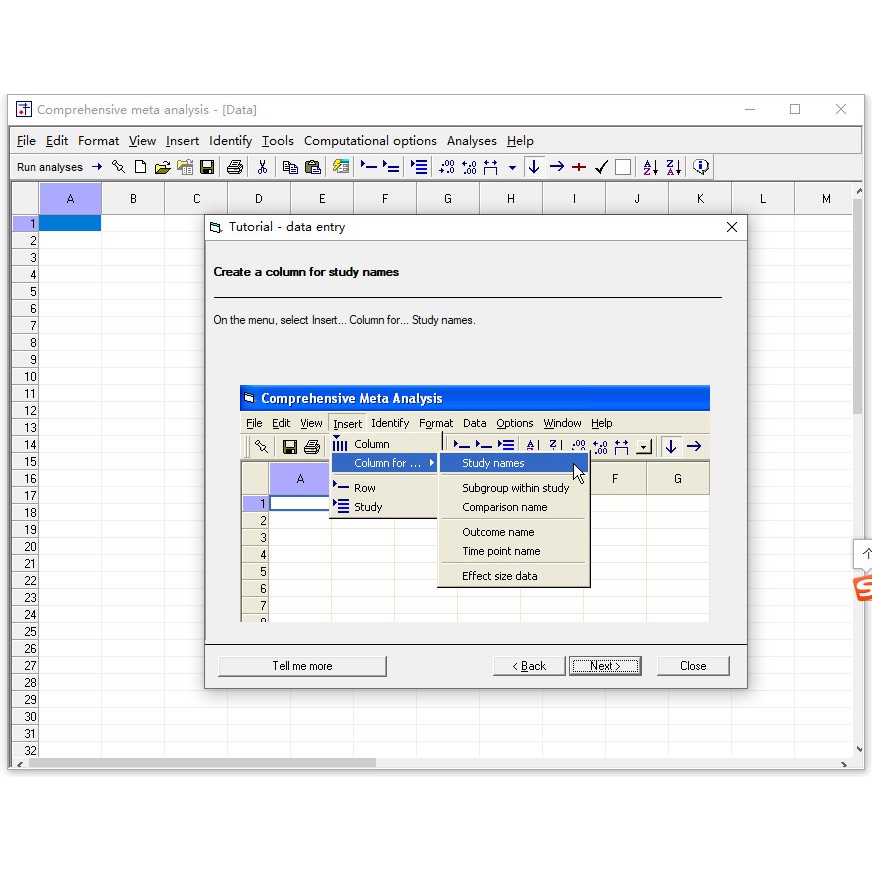Toggle the empty square box in toolbar

click(x=623, y=167)
